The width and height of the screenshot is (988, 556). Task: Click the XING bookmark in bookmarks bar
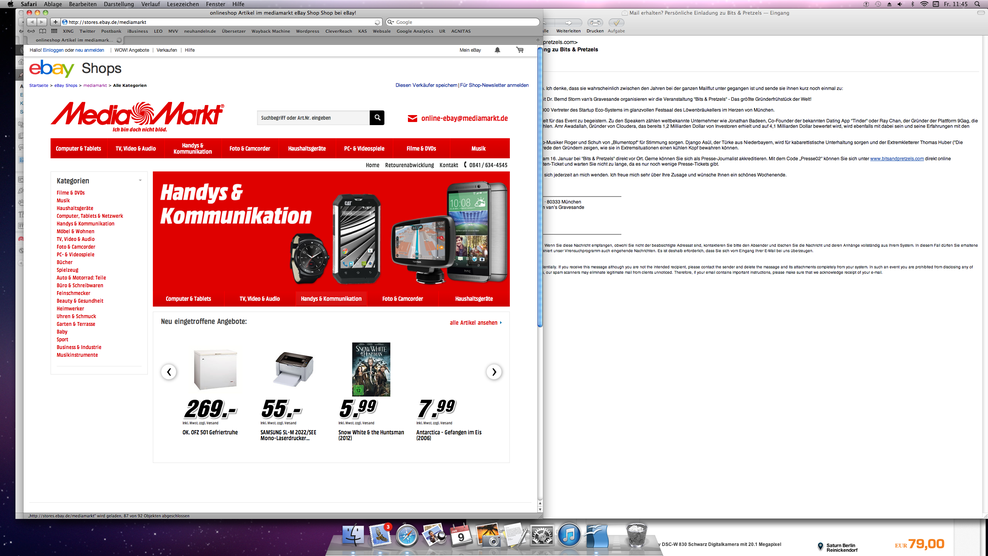[x=68, y=31]
